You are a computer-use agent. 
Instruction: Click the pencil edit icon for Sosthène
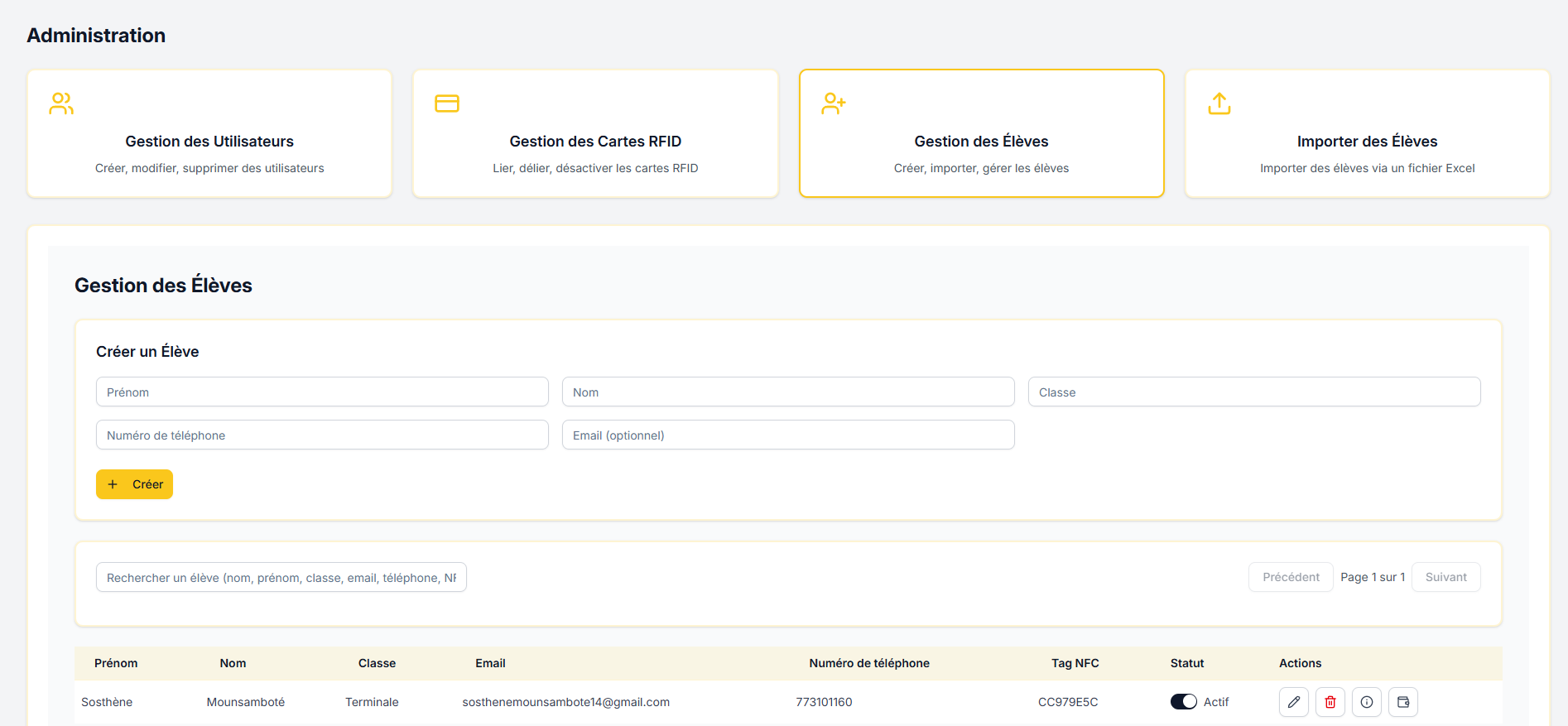(x=1293, y=702)
